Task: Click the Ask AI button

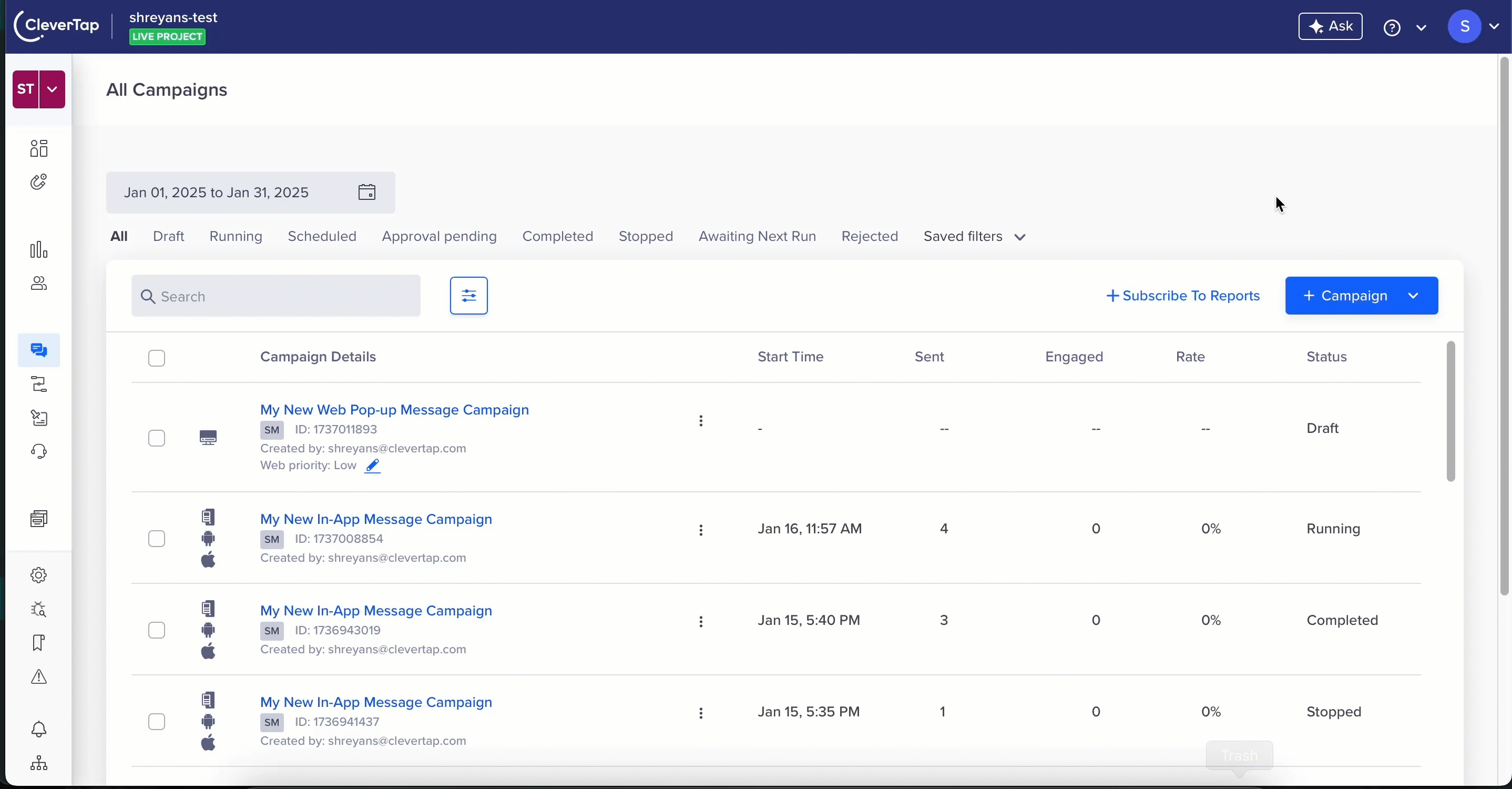Action: (x=1330, y=26)
